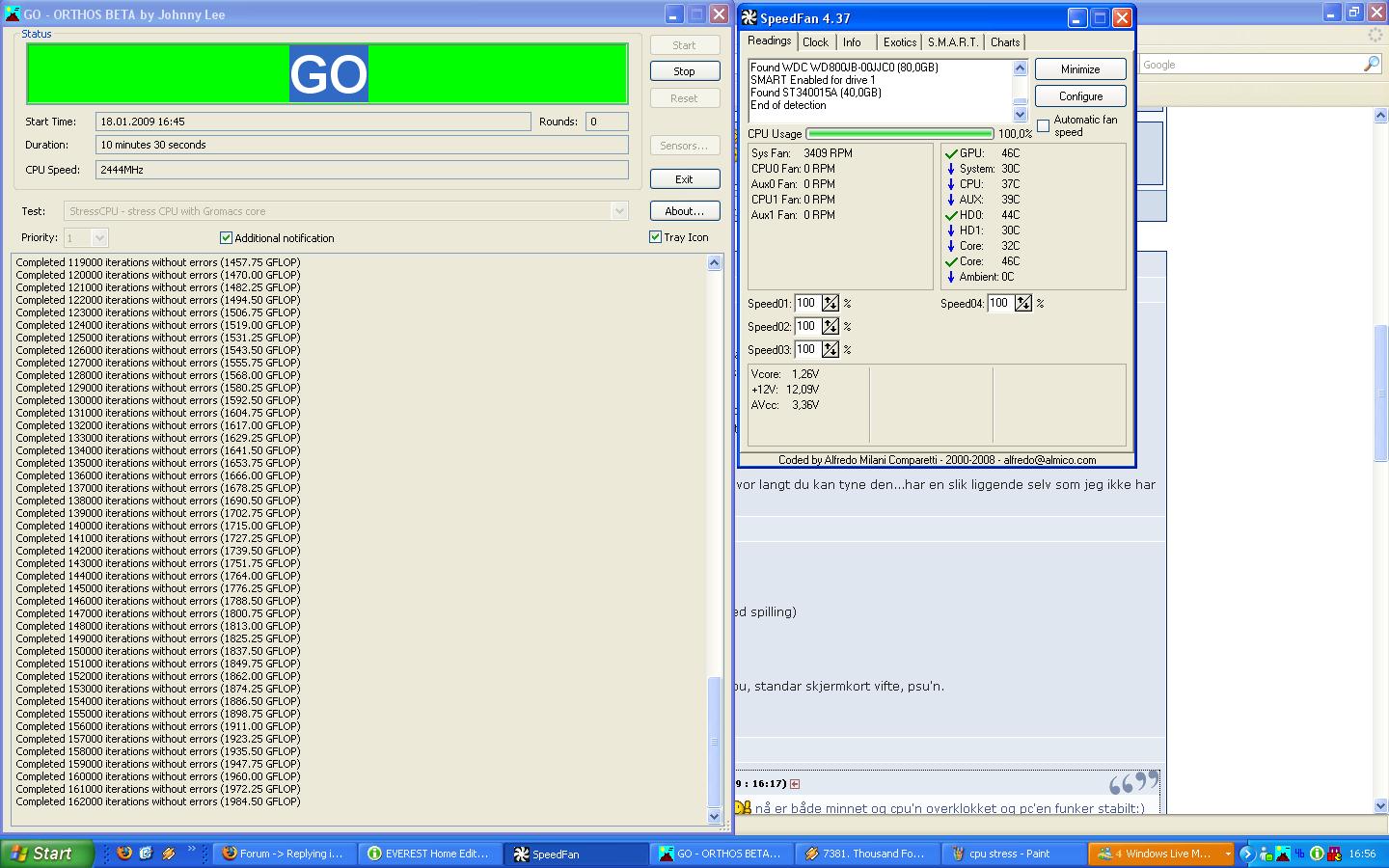Click the blue temperature number tray icon

(x=1300, y=854)
